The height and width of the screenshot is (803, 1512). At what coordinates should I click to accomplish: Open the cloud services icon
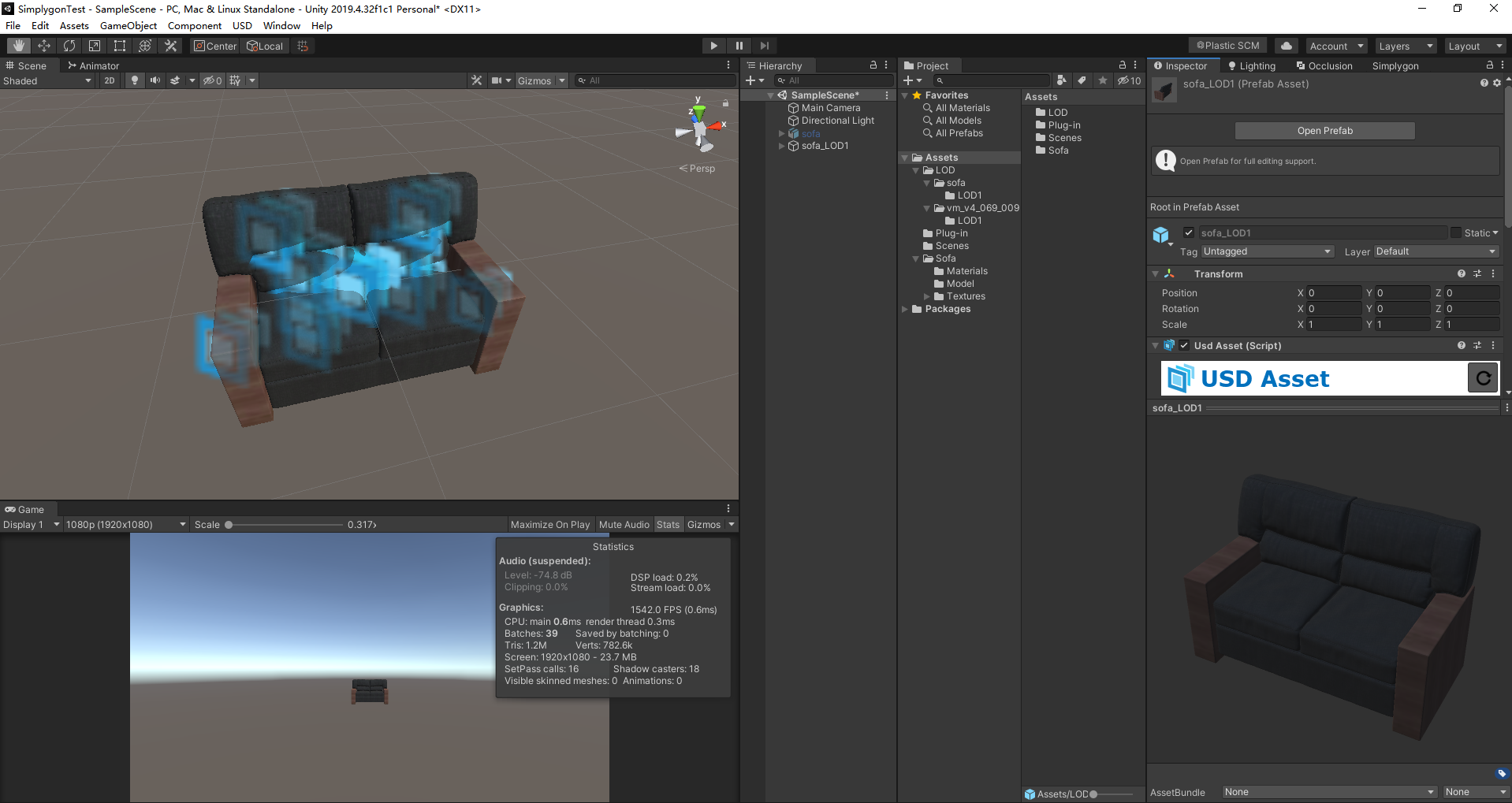click(x=1287, y=46)
